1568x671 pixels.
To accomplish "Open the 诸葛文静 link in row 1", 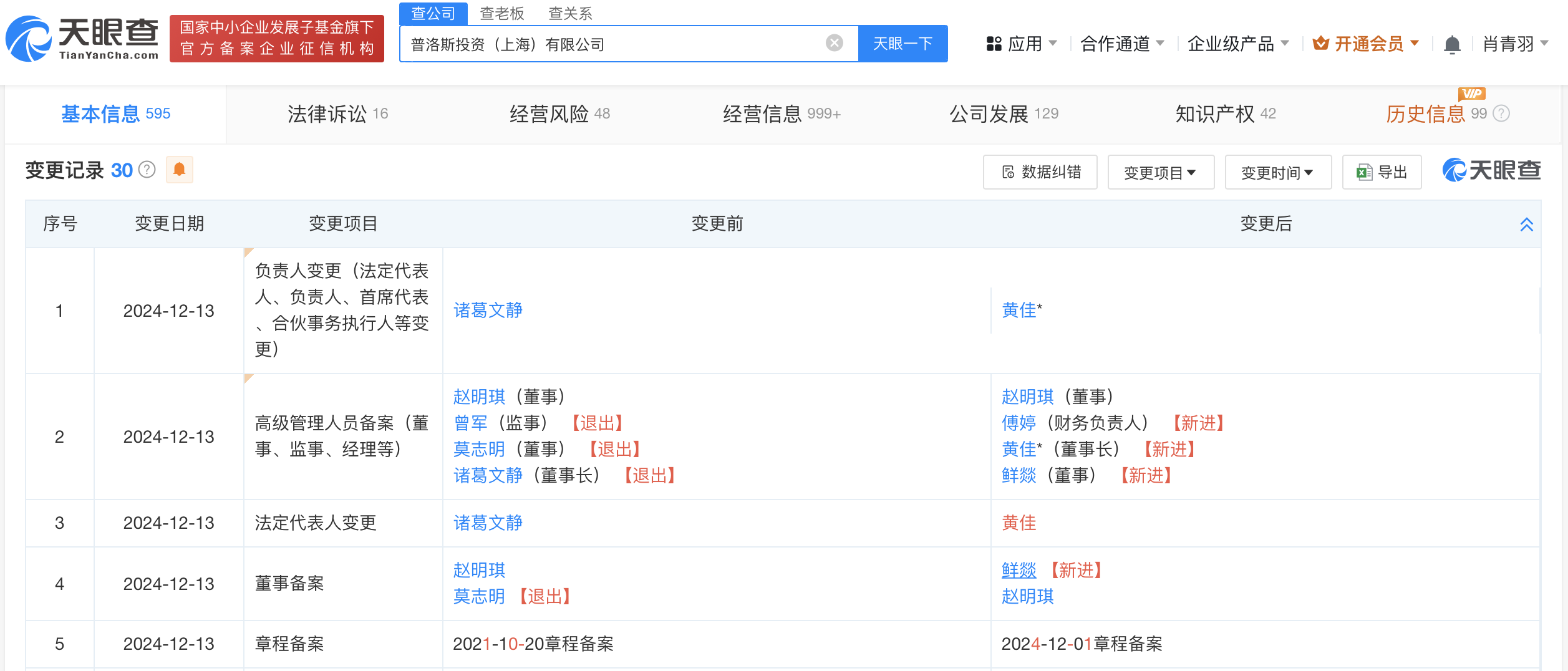I will click(488, 310).
